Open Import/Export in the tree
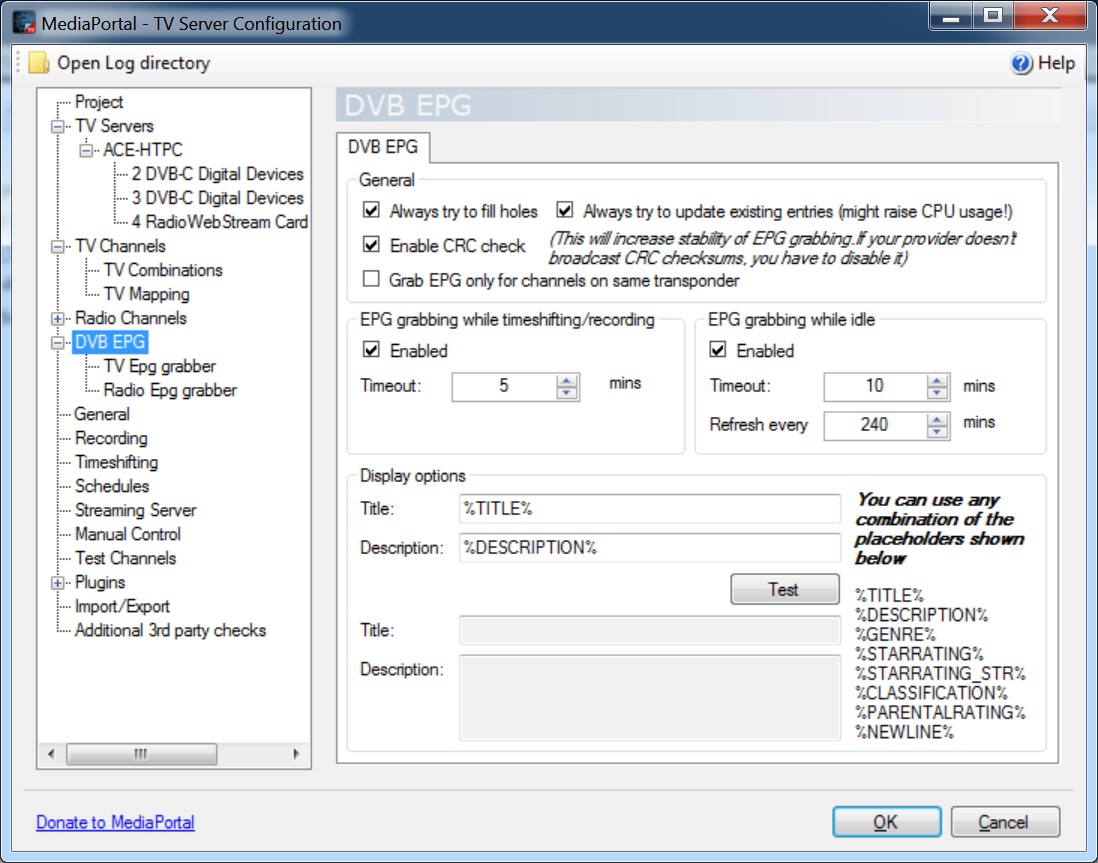The image size is (1098, 863). (x=123, y=607)
